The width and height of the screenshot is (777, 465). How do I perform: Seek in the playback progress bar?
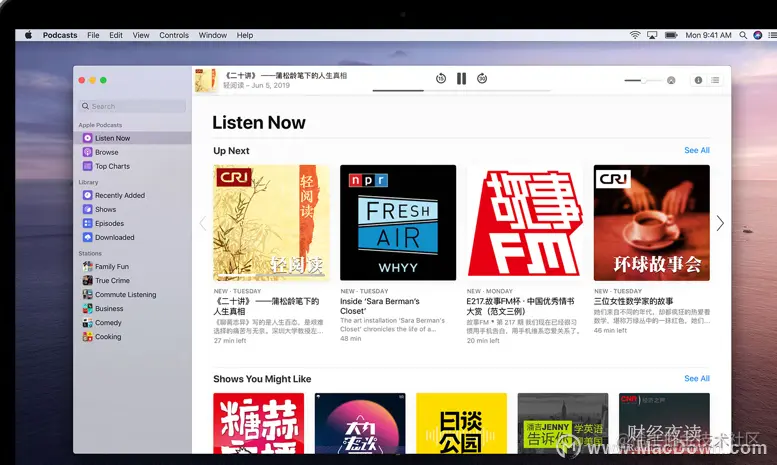coord(461,91)
